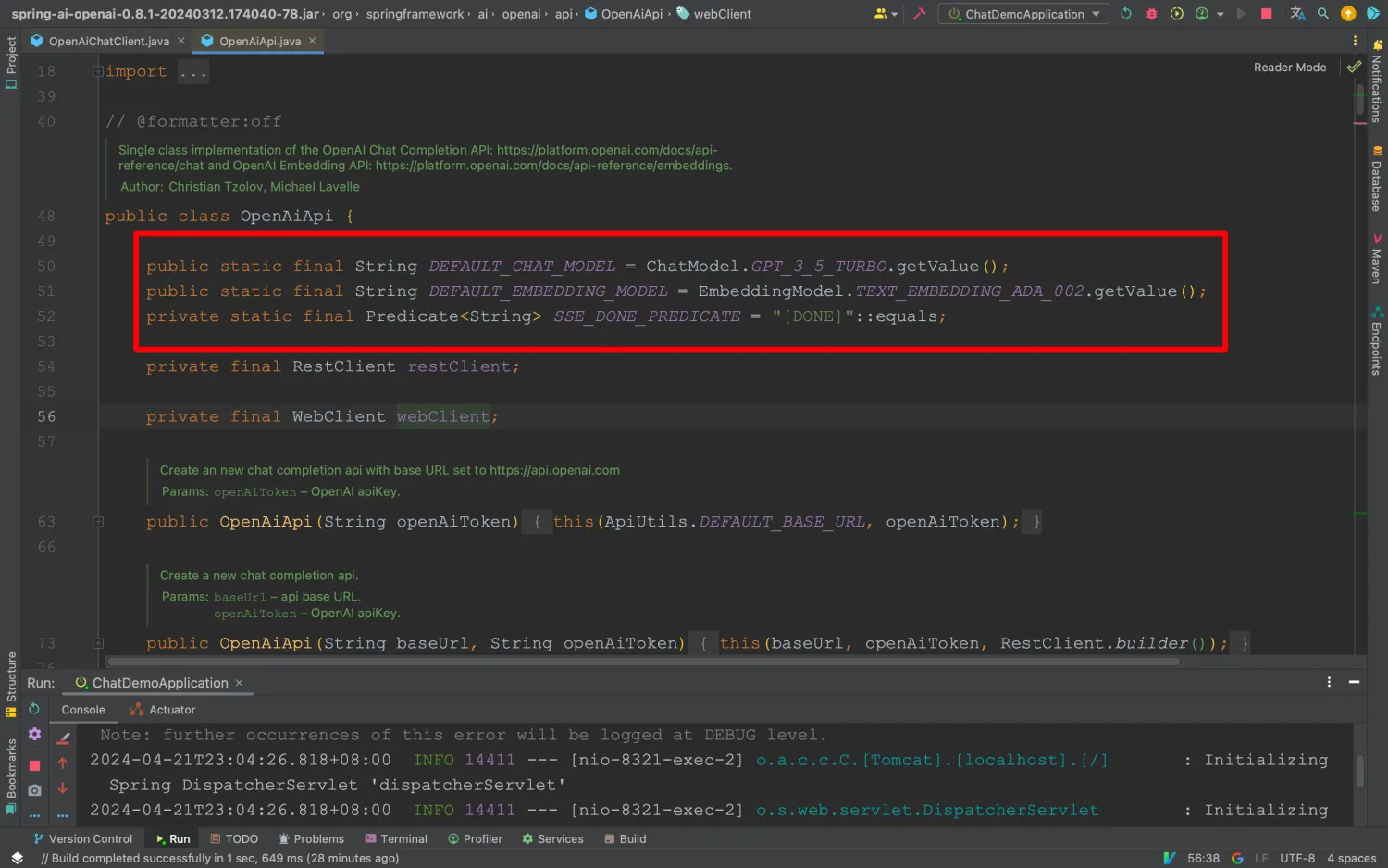This screenshot has width=1388, height=868.
Task: Open the TODO tool window
Action: click(234, 838)
